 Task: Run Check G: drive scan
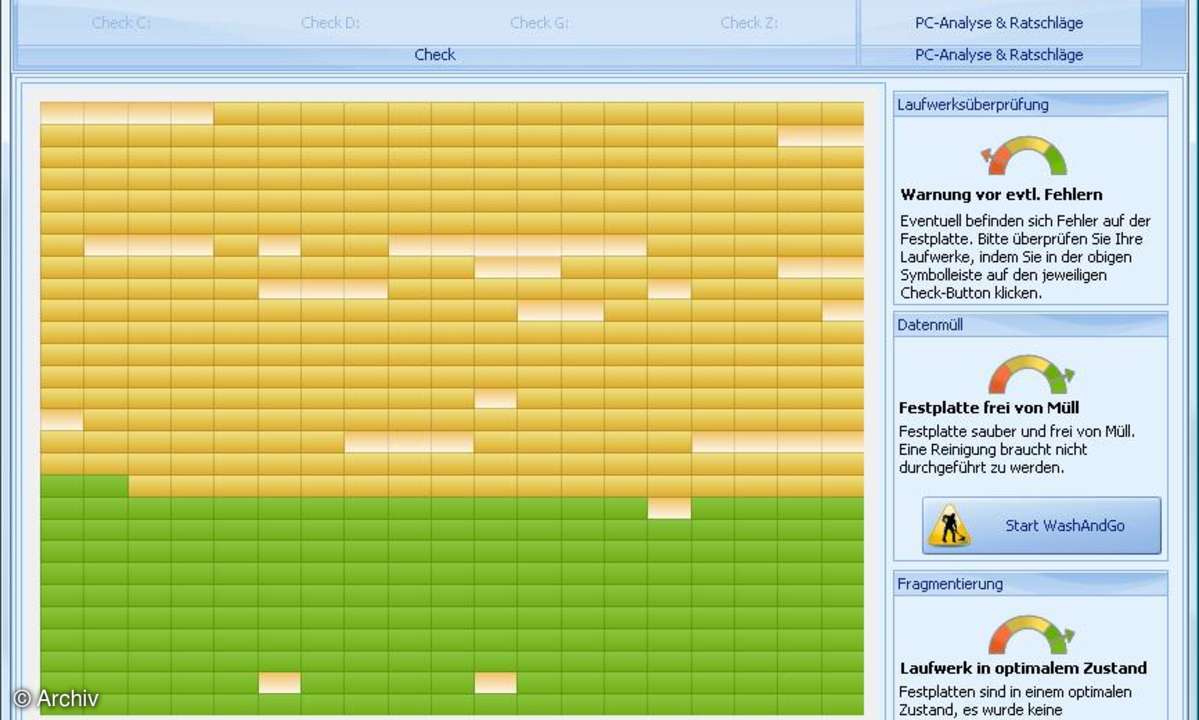539,22
